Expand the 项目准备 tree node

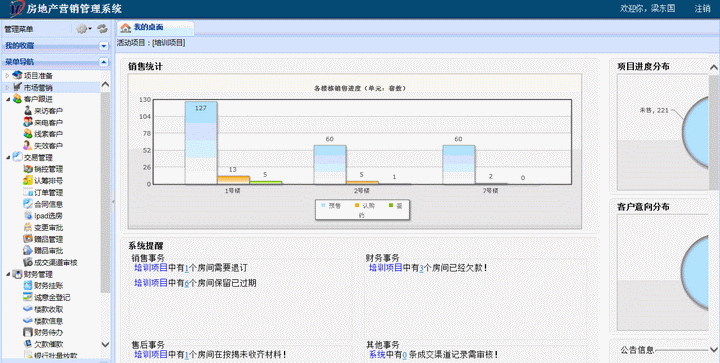click(x=7, y=76)
